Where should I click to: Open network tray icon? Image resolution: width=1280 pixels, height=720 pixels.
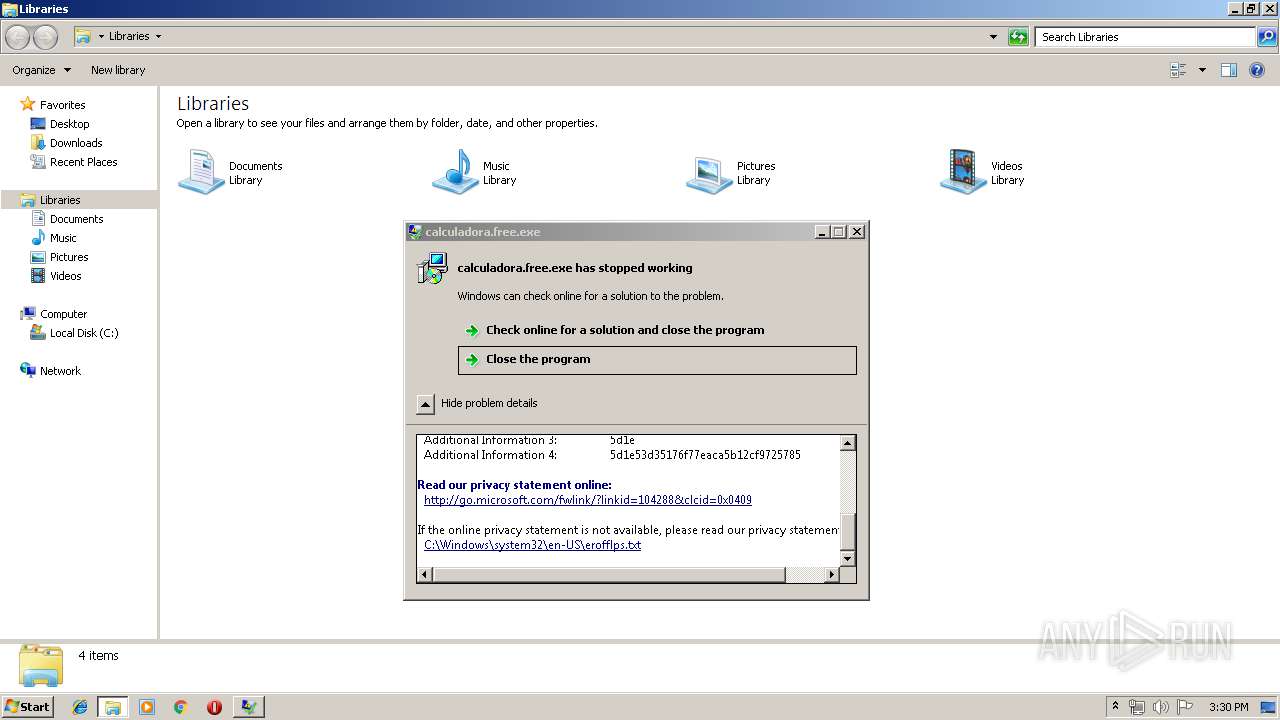pos(1137,707)
